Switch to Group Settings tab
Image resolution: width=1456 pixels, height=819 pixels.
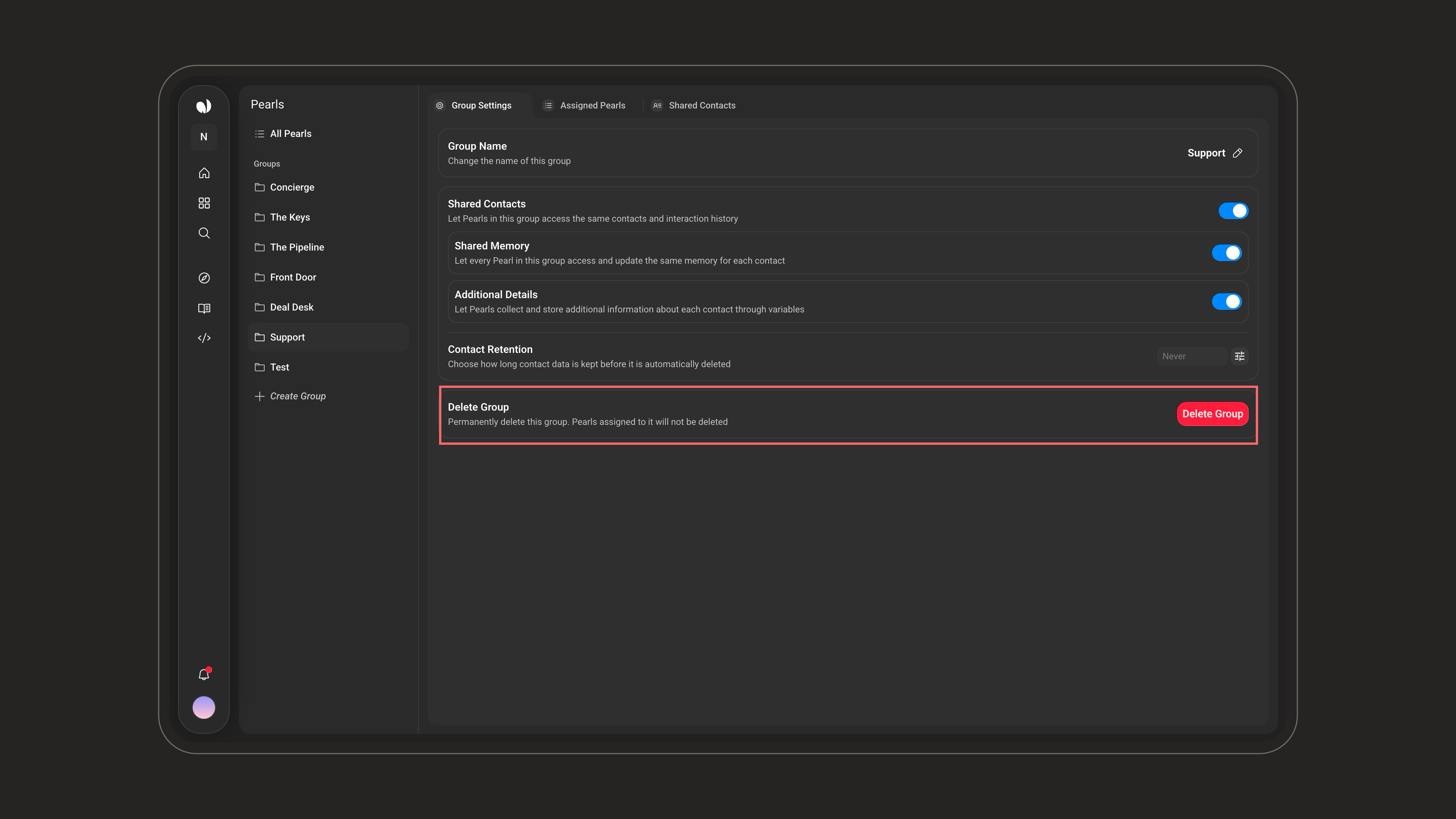coord(479,106)
